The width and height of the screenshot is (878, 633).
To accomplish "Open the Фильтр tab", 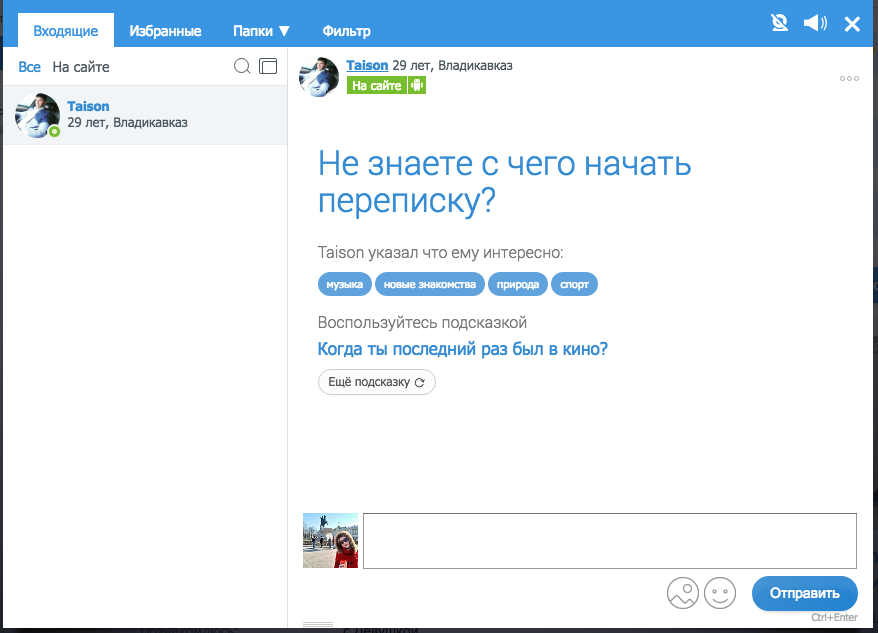I will point(346,31).
